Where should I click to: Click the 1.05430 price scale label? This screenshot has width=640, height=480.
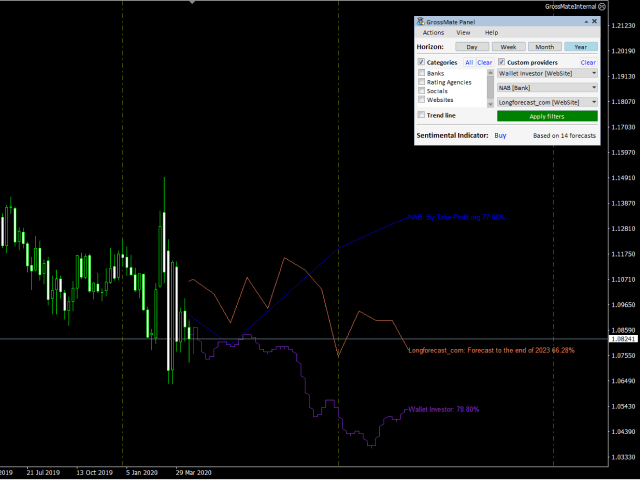(623, 407)
